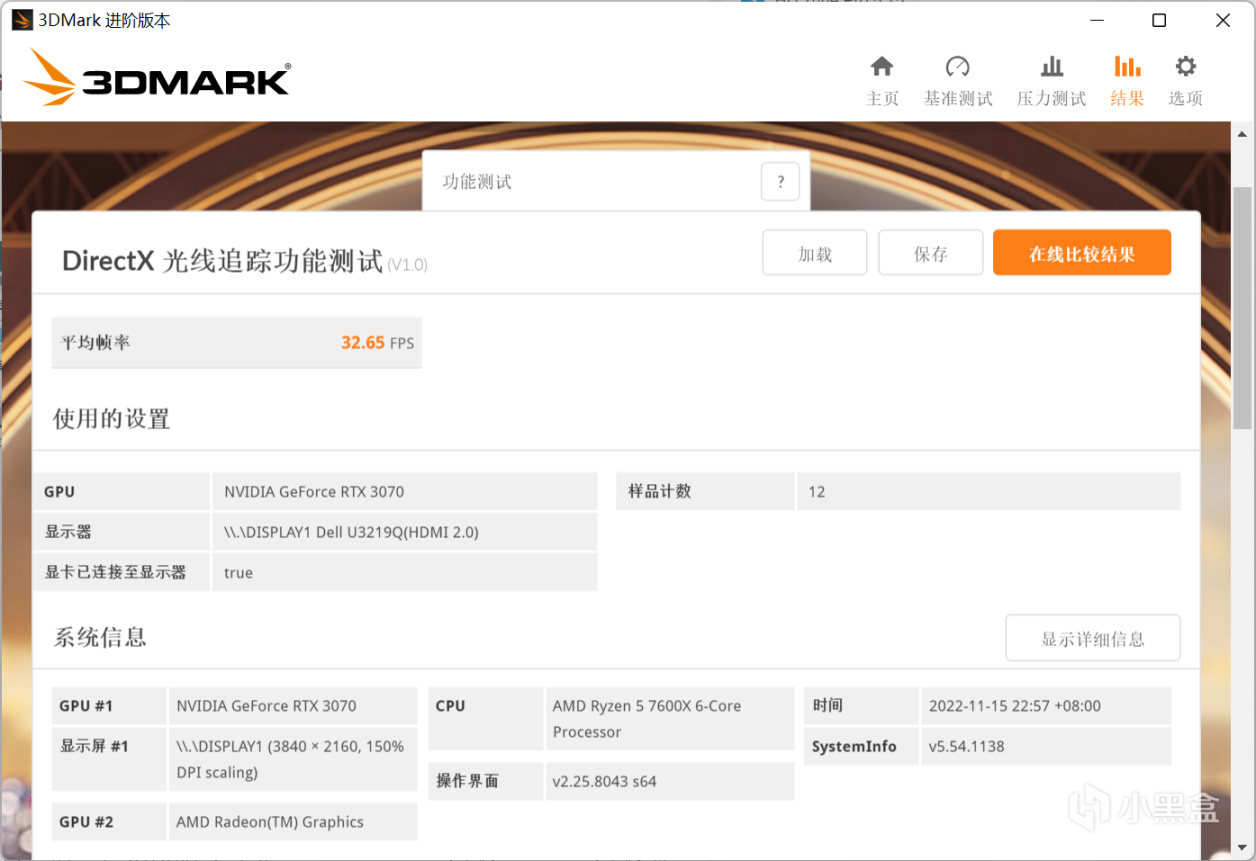Open the question mark help button
Viewport: 1256px width, 861px height.
781,183
